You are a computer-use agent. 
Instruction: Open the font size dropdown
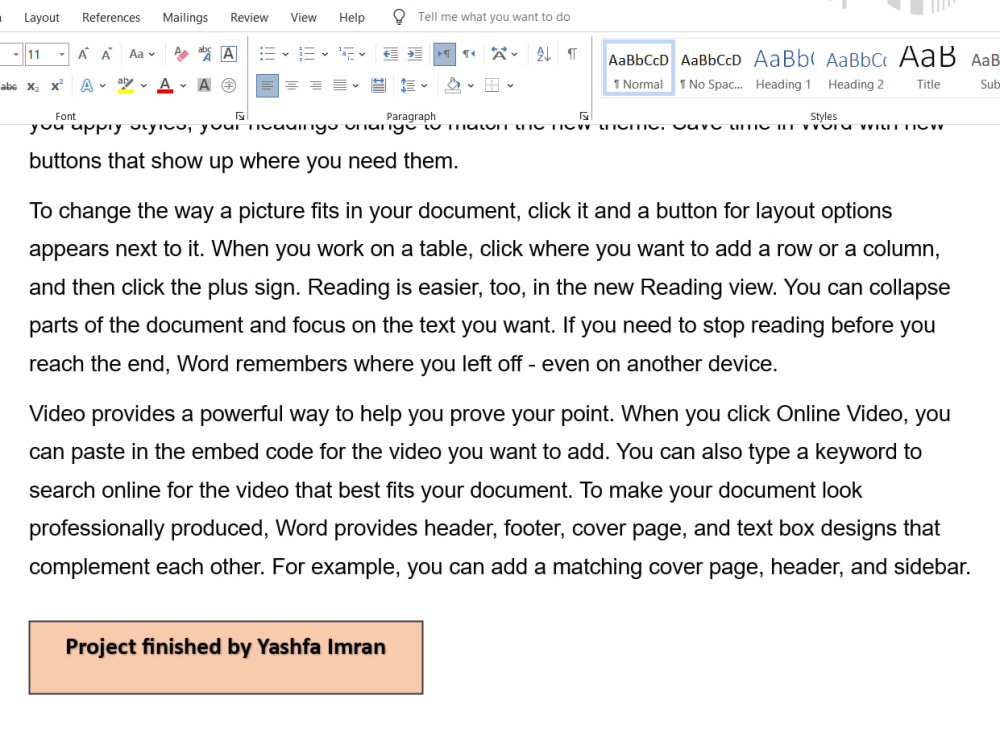click(x=62, y=54)
